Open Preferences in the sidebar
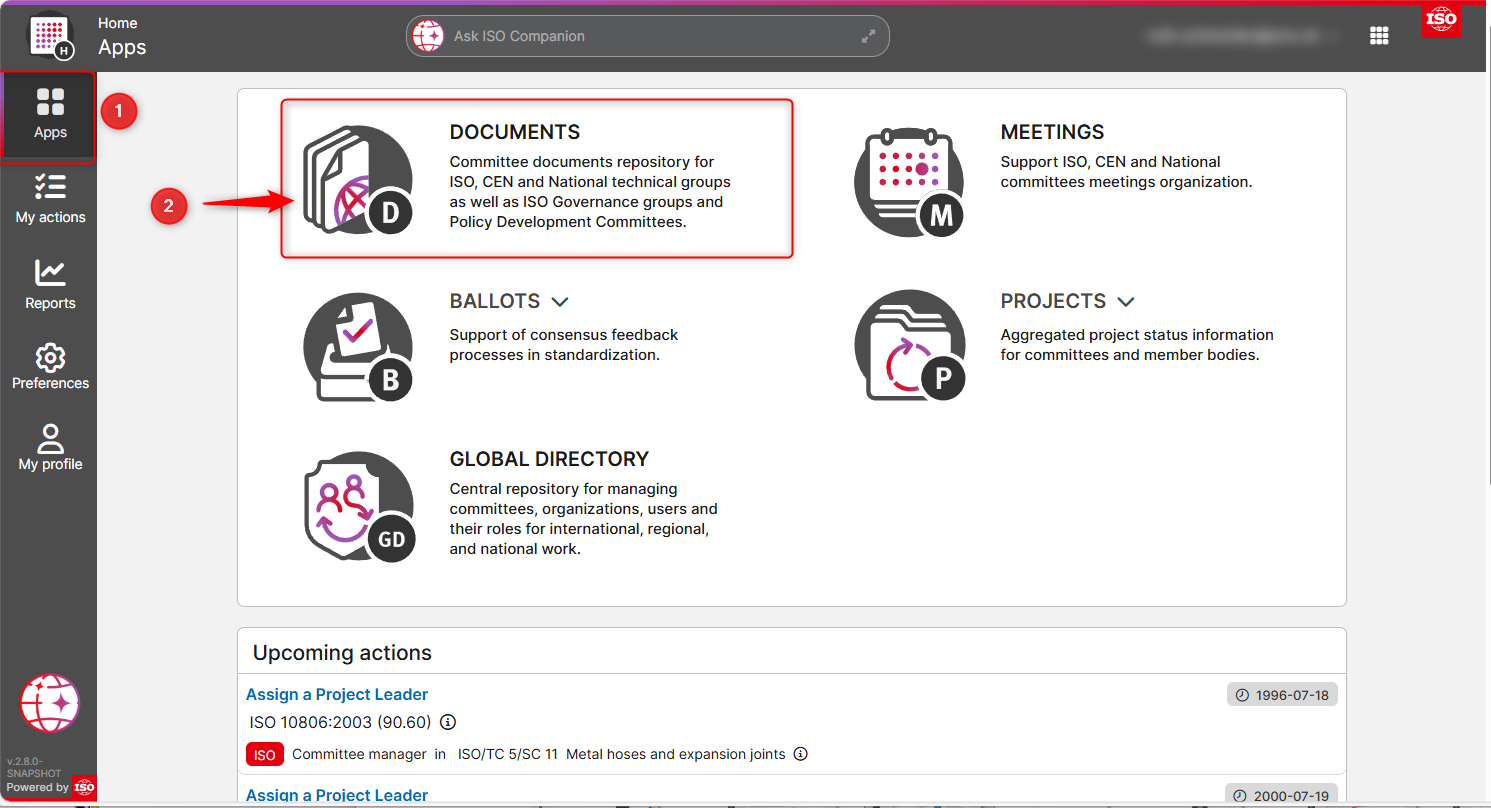Screen dimensions: 1491x808 click(50, 367)
